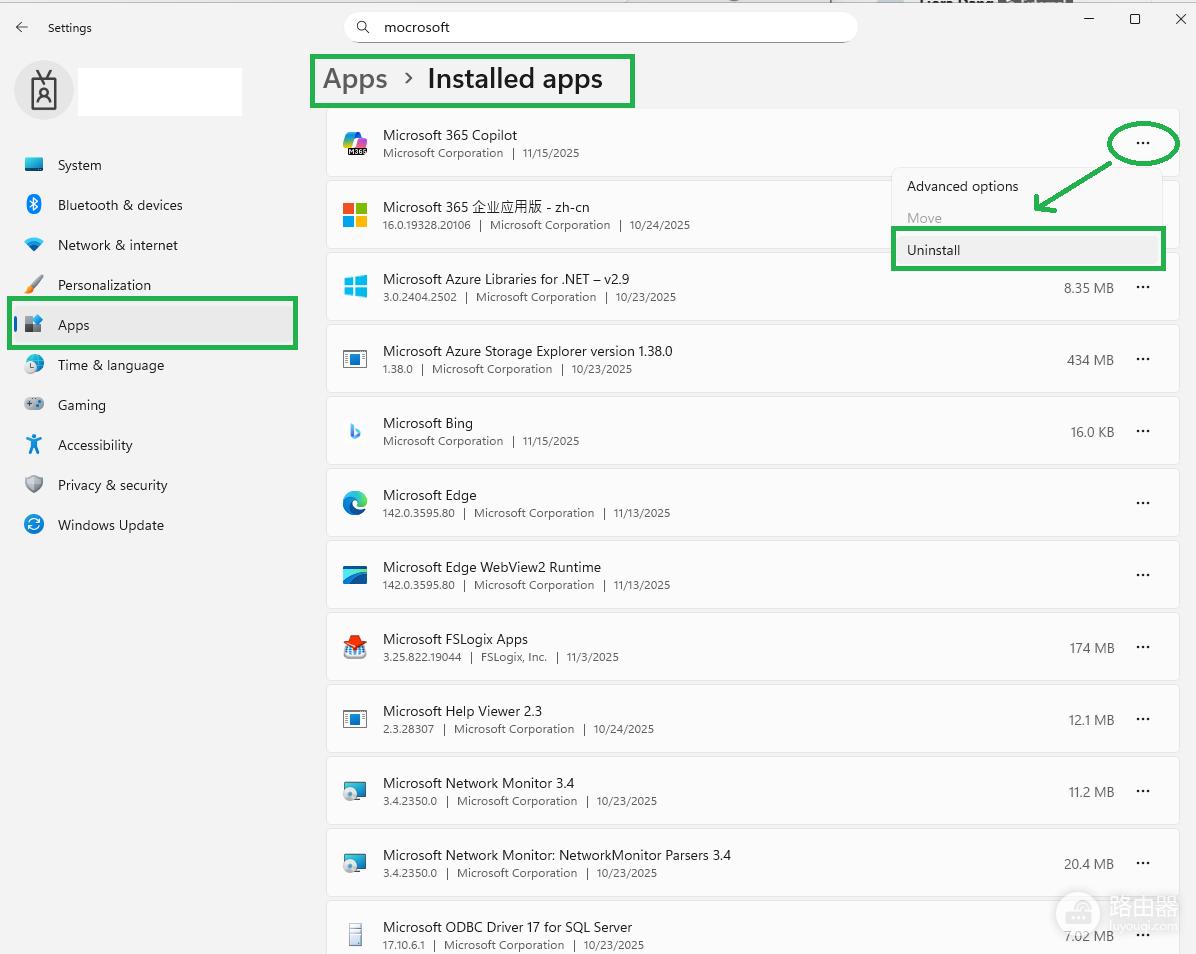Select the Microsoft 365 企业应用版 zh-cn entry
This screenshot has width=1196, height=954.
coord(610,215)
